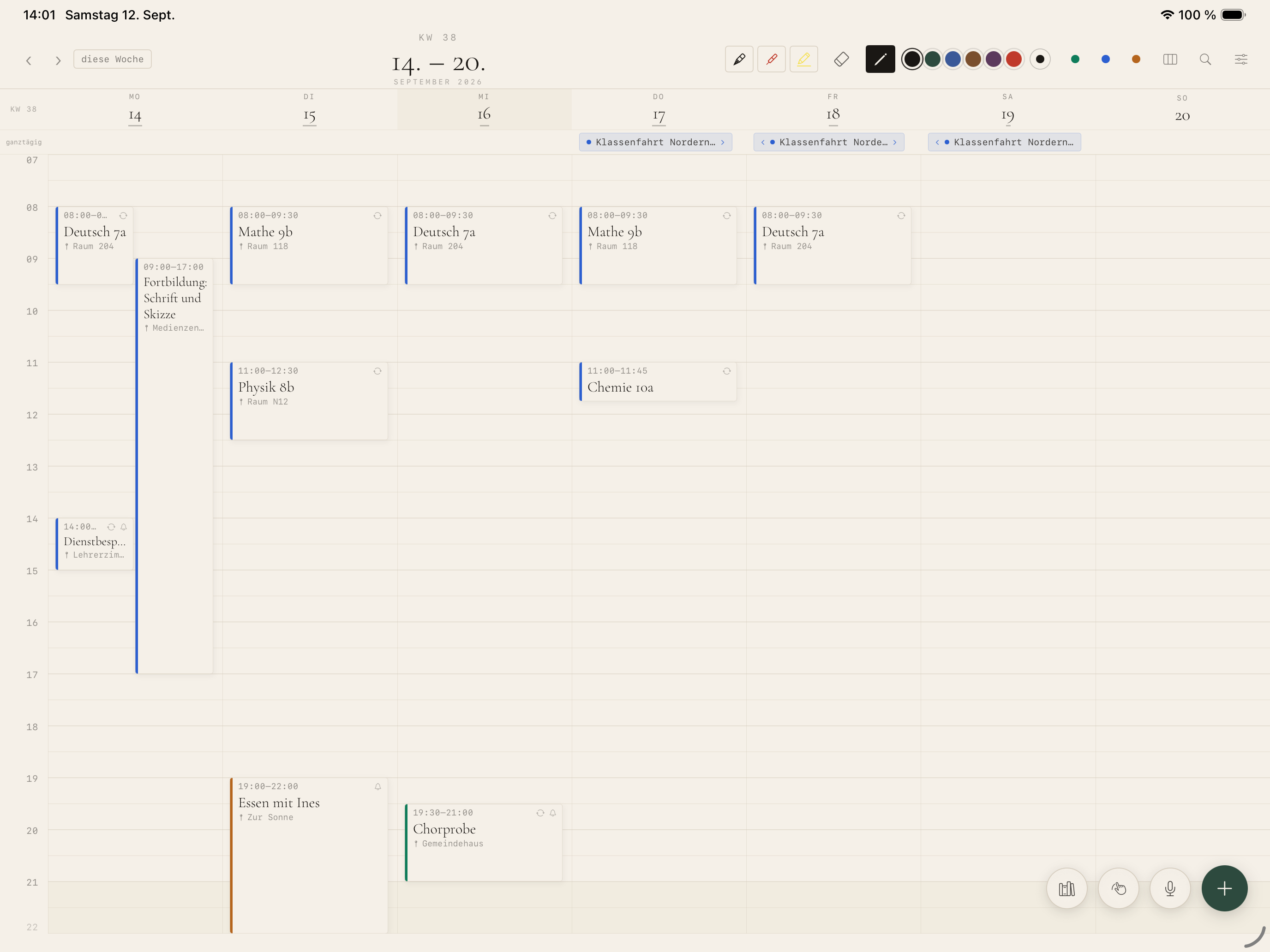Screen dimensions: 1270x952
Task: Jump to diese Woche
Action: (113, 59)
